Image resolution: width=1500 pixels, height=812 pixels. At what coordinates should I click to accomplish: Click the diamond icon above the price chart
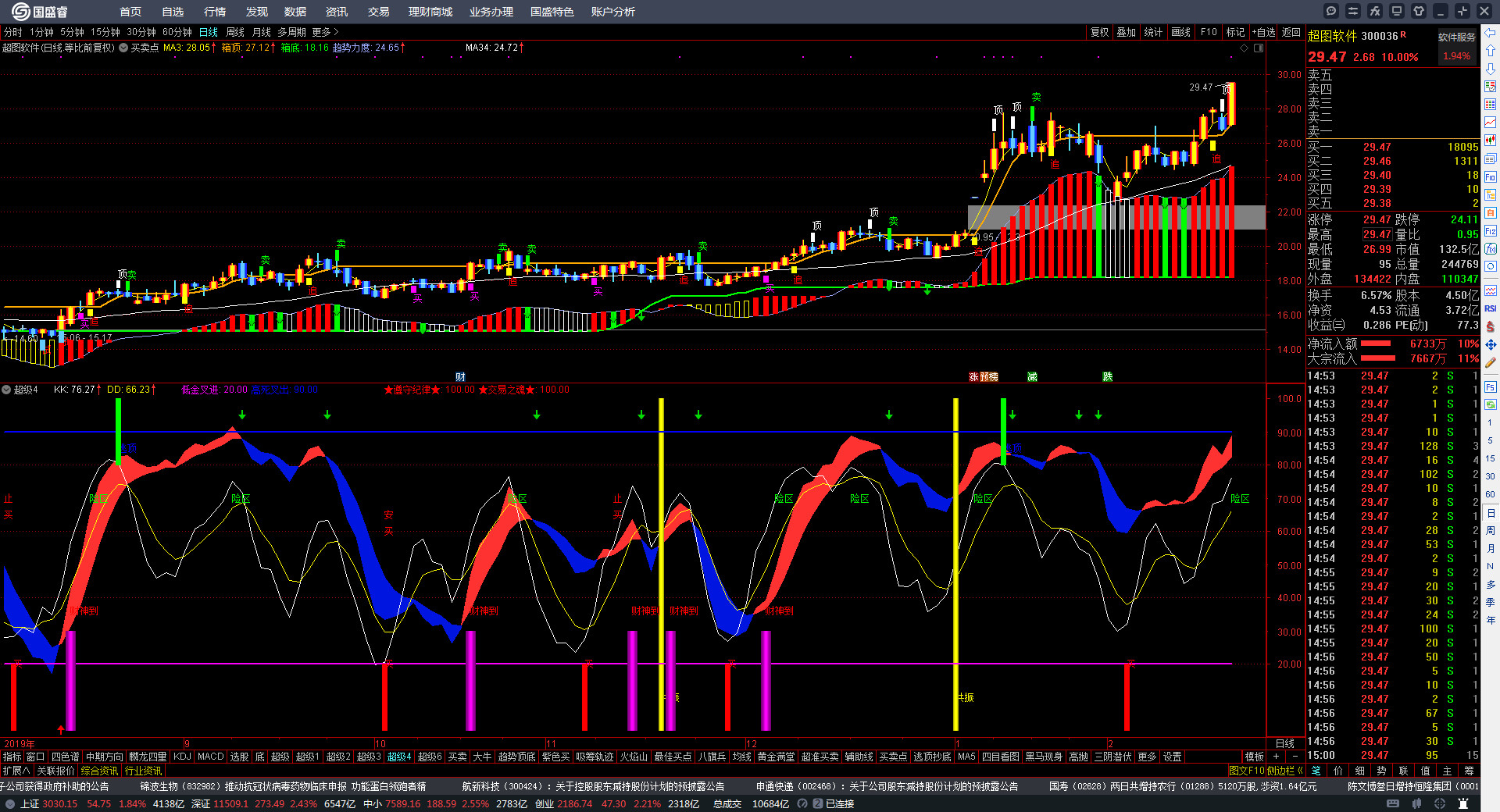tap(1245, 48)
